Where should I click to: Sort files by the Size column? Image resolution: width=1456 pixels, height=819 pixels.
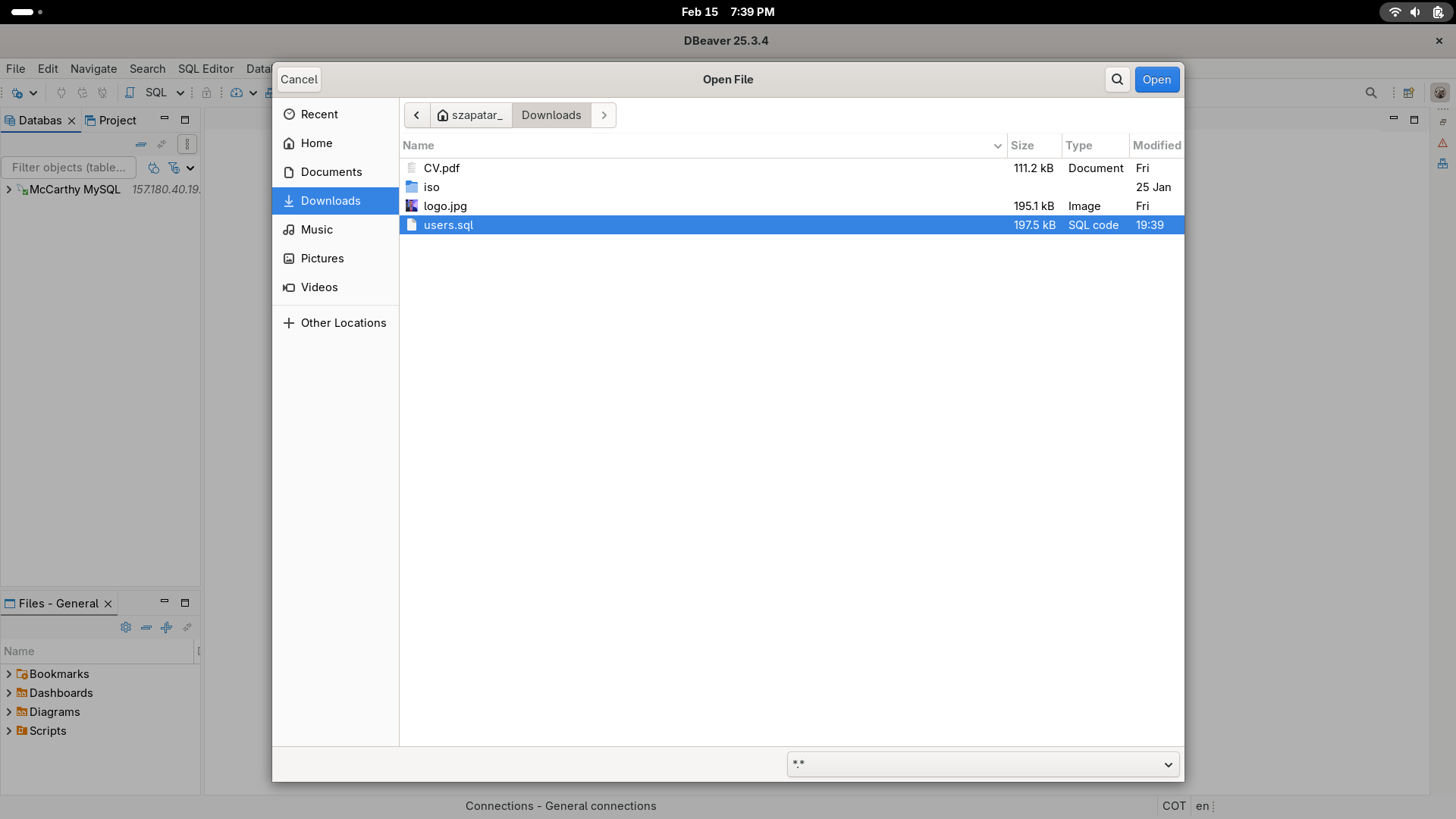(1022, 146)
